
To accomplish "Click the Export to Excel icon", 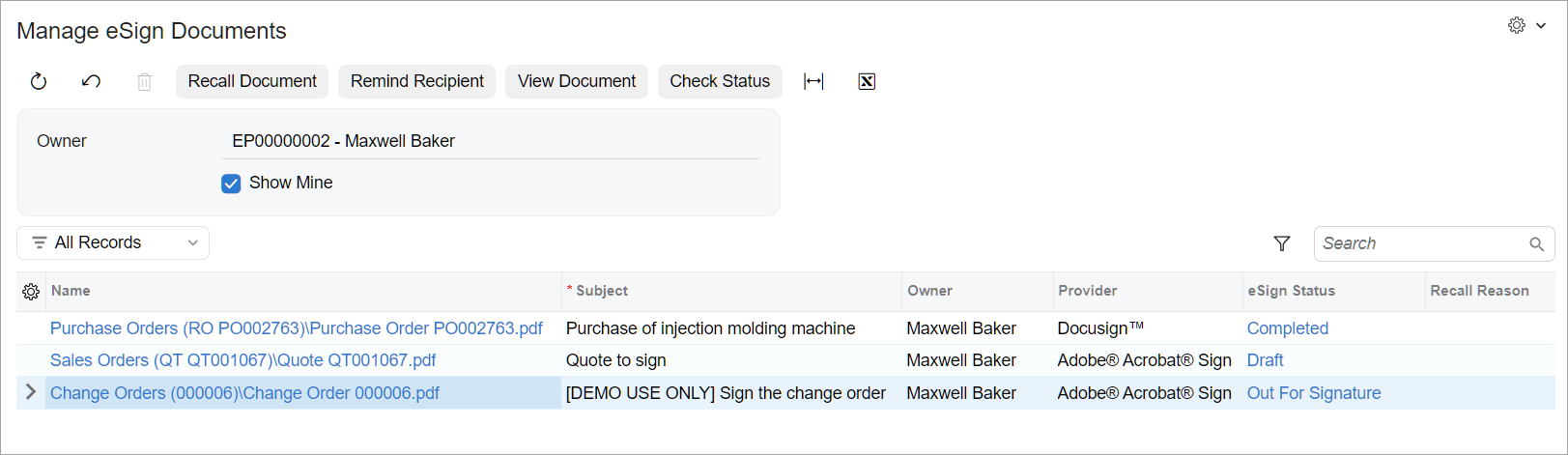I will point(867,81).
